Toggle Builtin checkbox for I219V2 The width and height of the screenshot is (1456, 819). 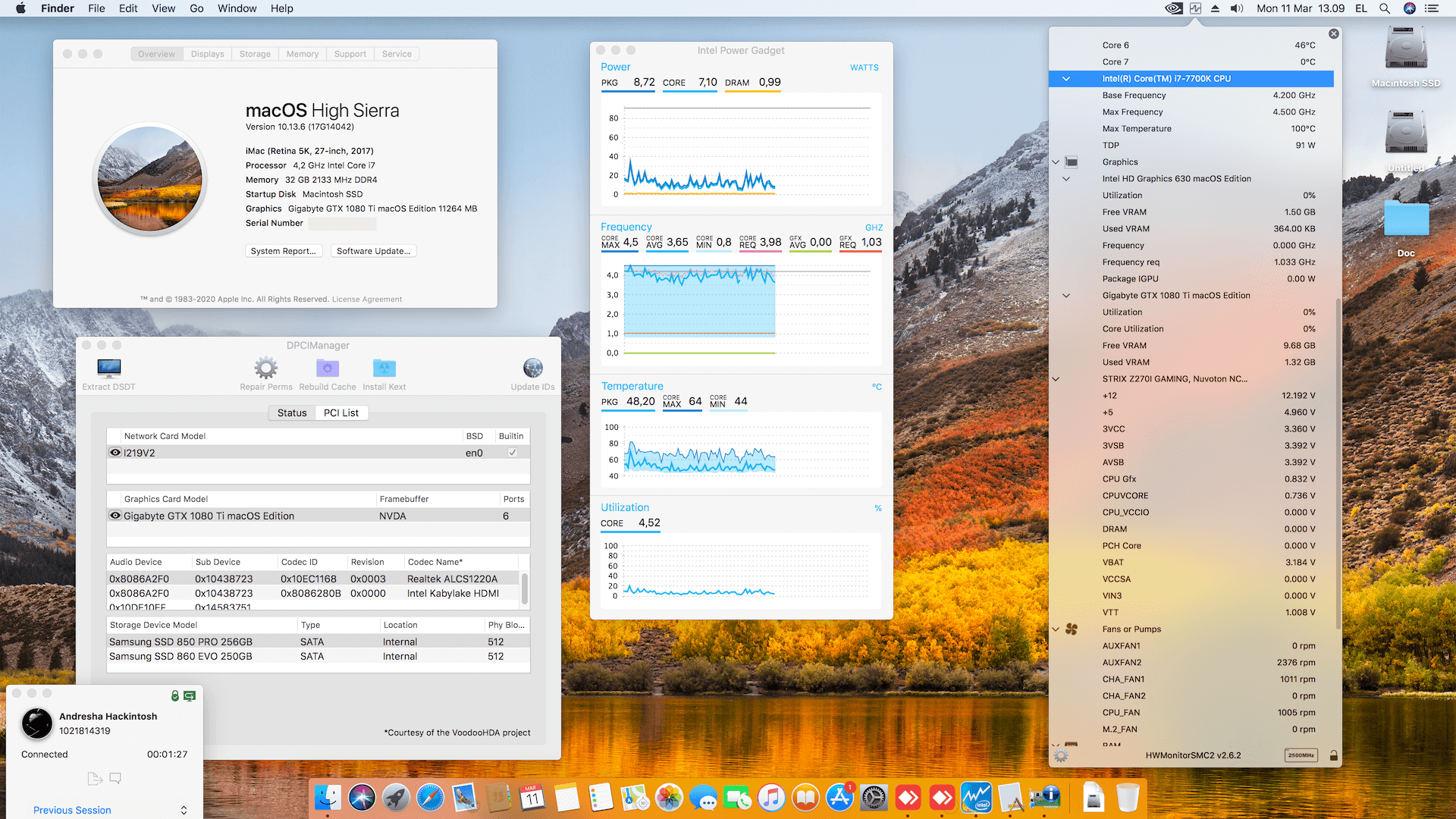pos(513,453)
